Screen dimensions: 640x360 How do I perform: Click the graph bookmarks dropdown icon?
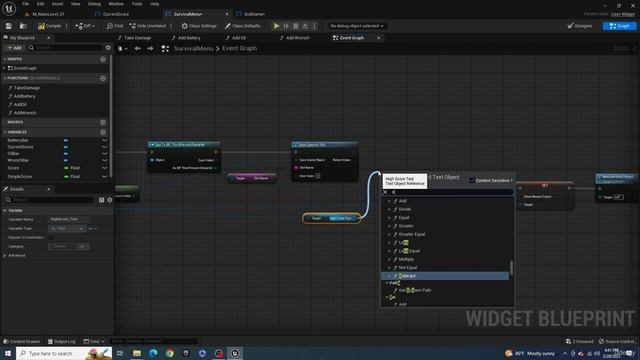122,49
